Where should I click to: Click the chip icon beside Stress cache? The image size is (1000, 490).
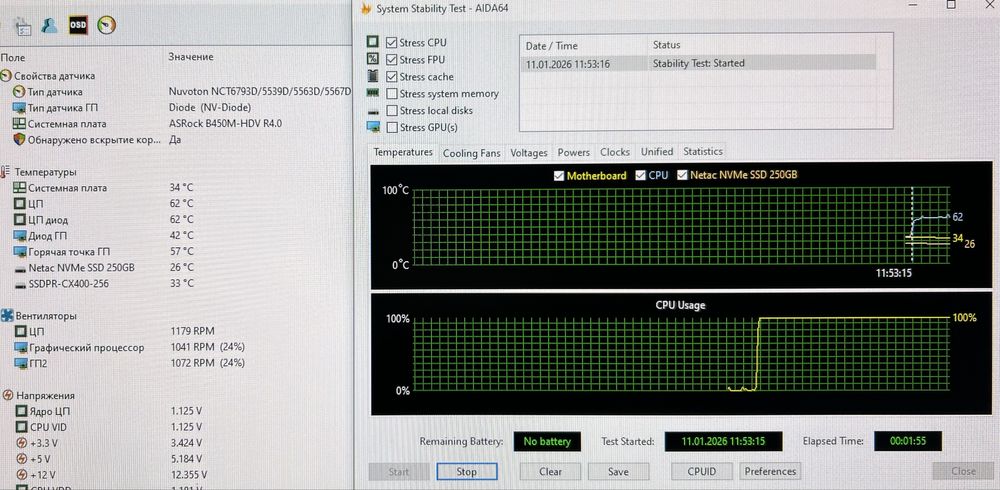(373, 76)
